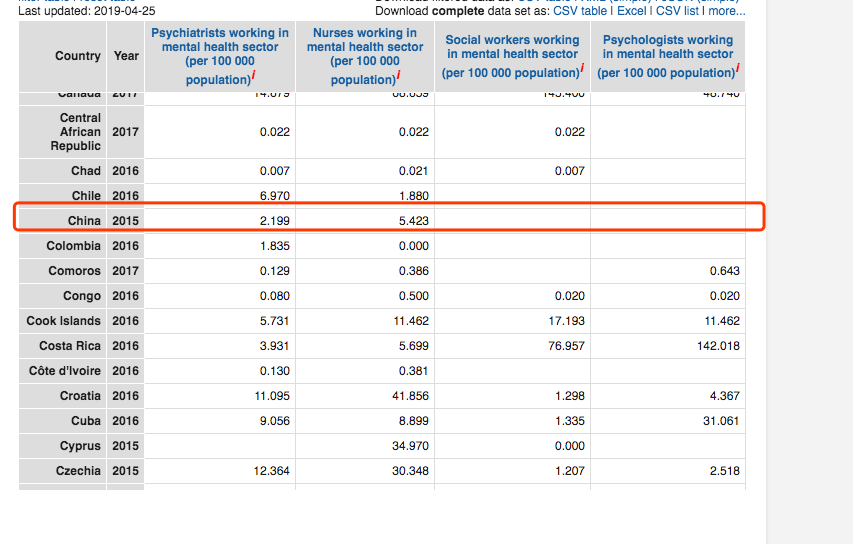853x544 pixels.
Task: Sort by Nurses working in mental health sector
Action: coord(364,47)
